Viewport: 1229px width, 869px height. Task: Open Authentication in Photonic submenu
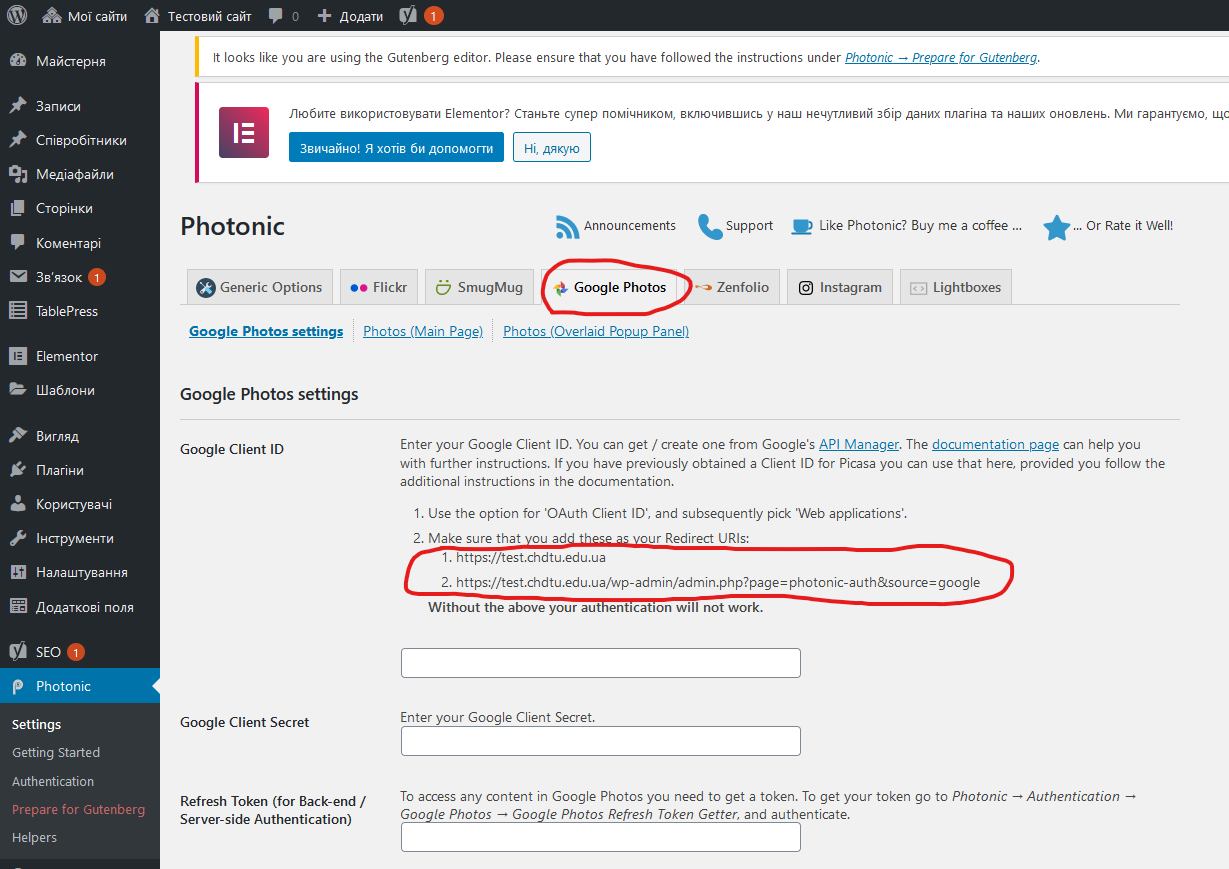[x=53, y=781]
